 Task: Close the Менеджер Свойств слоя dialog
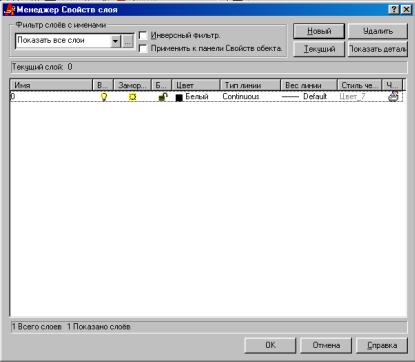tap(406, 9)
